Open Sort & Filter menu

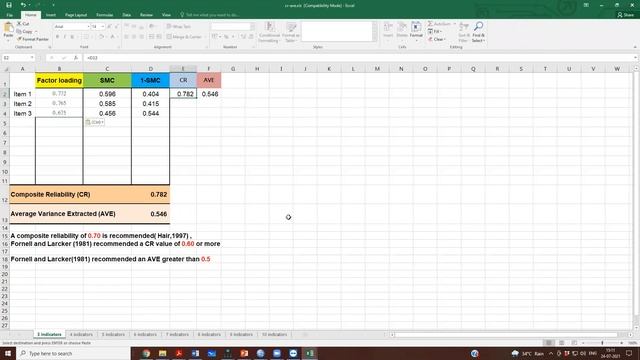pos(464,32)
